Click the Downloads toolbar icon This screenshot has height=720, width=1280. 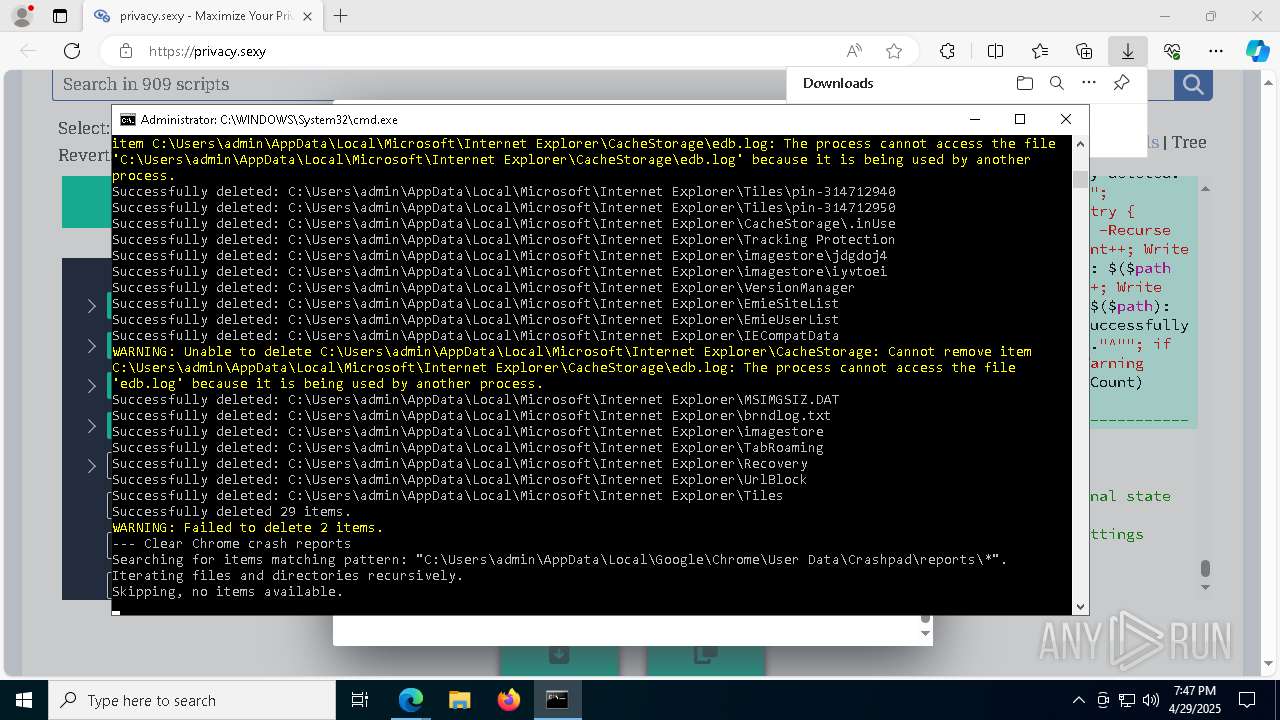pos(1128,51)
